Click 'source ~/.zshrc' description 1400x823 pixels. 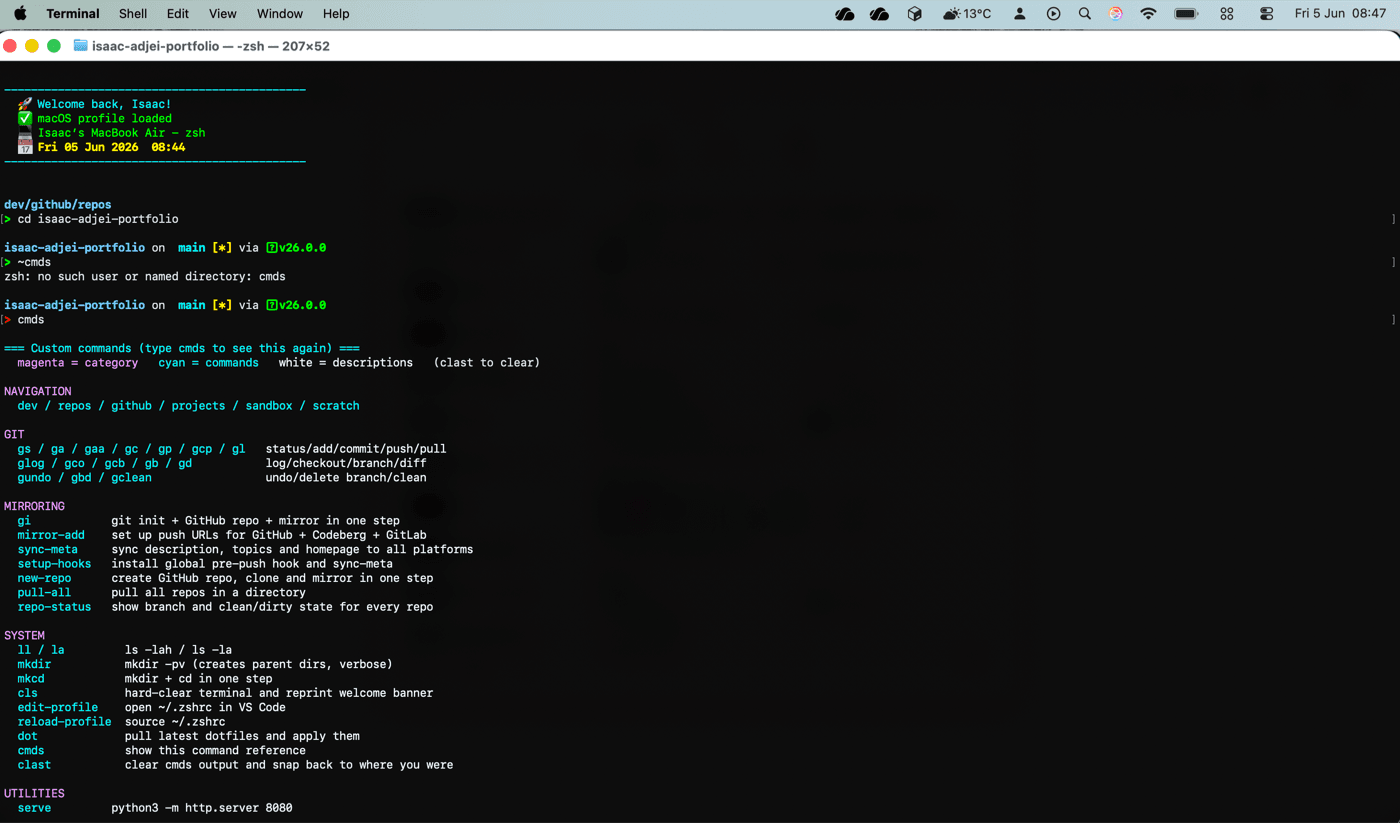tap(175, 721)
